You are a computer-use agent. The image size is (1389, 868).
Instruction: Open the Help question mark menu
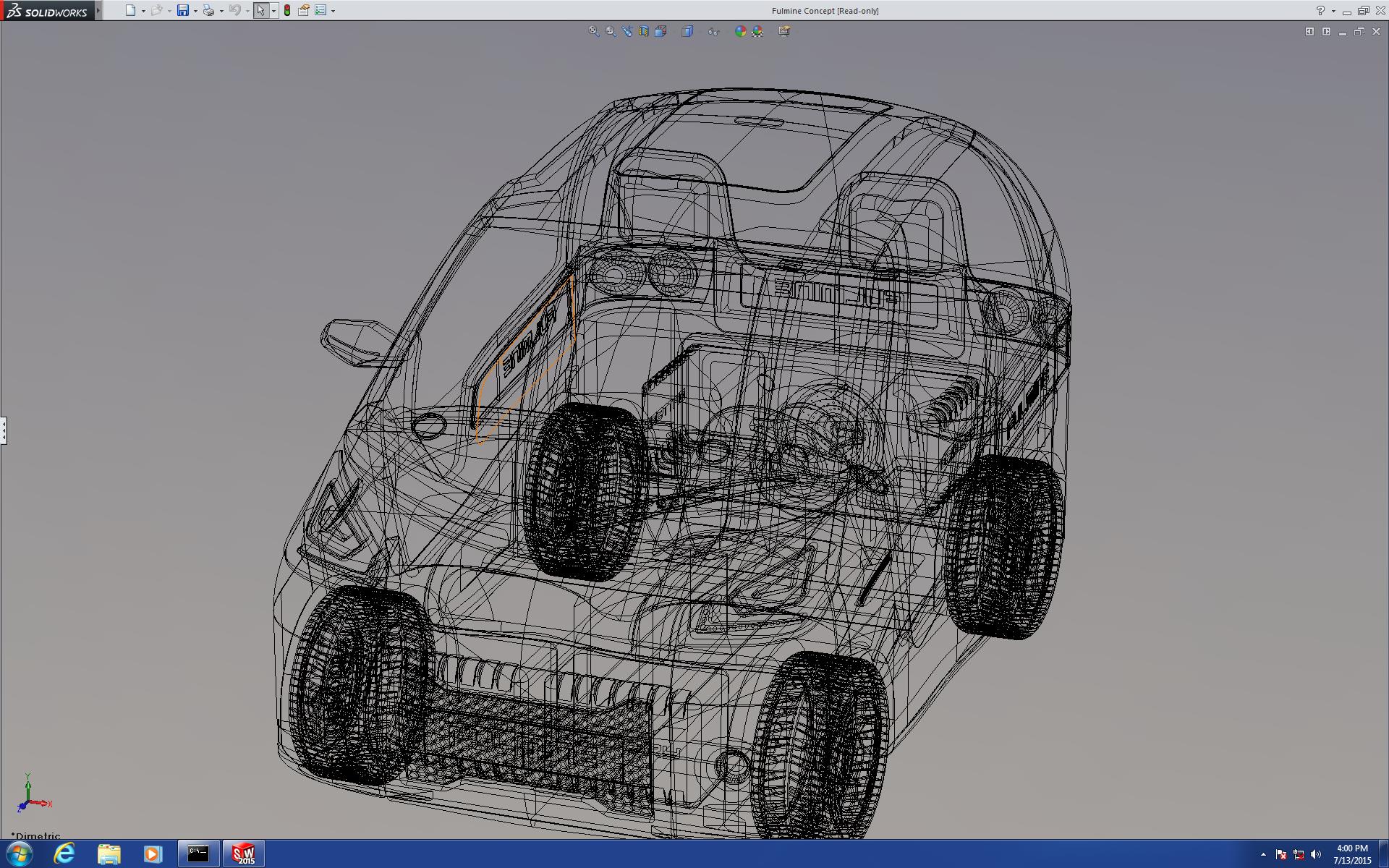[1320, 10]
